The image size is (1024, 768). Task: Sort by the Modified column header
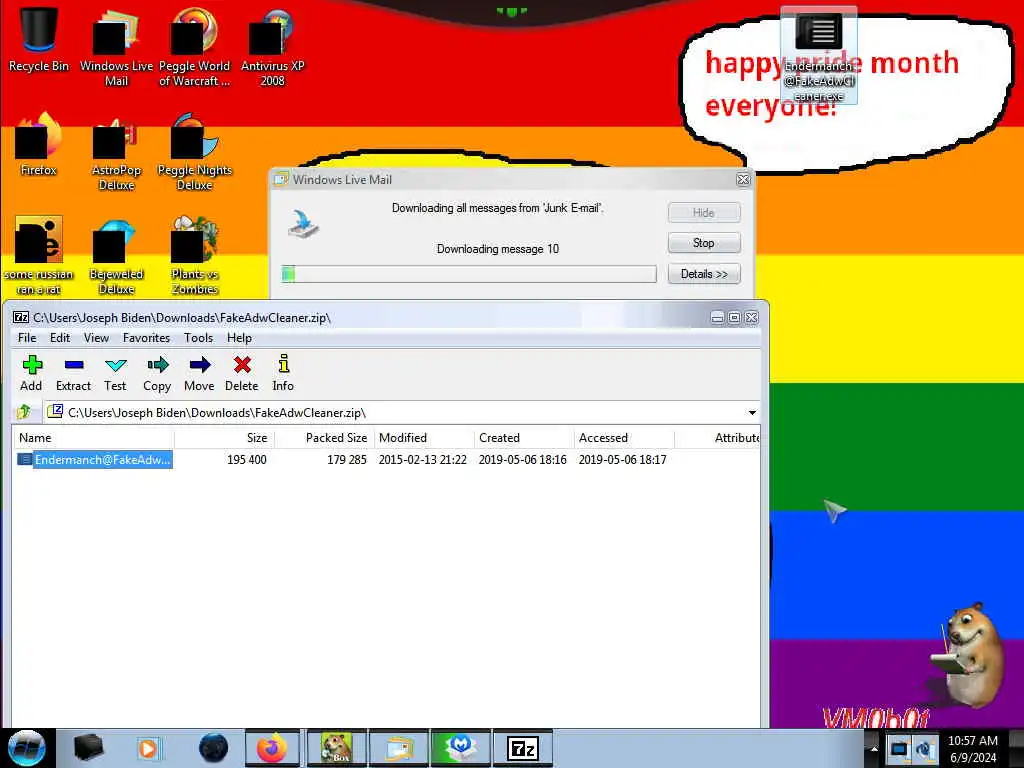coord(424,438)
